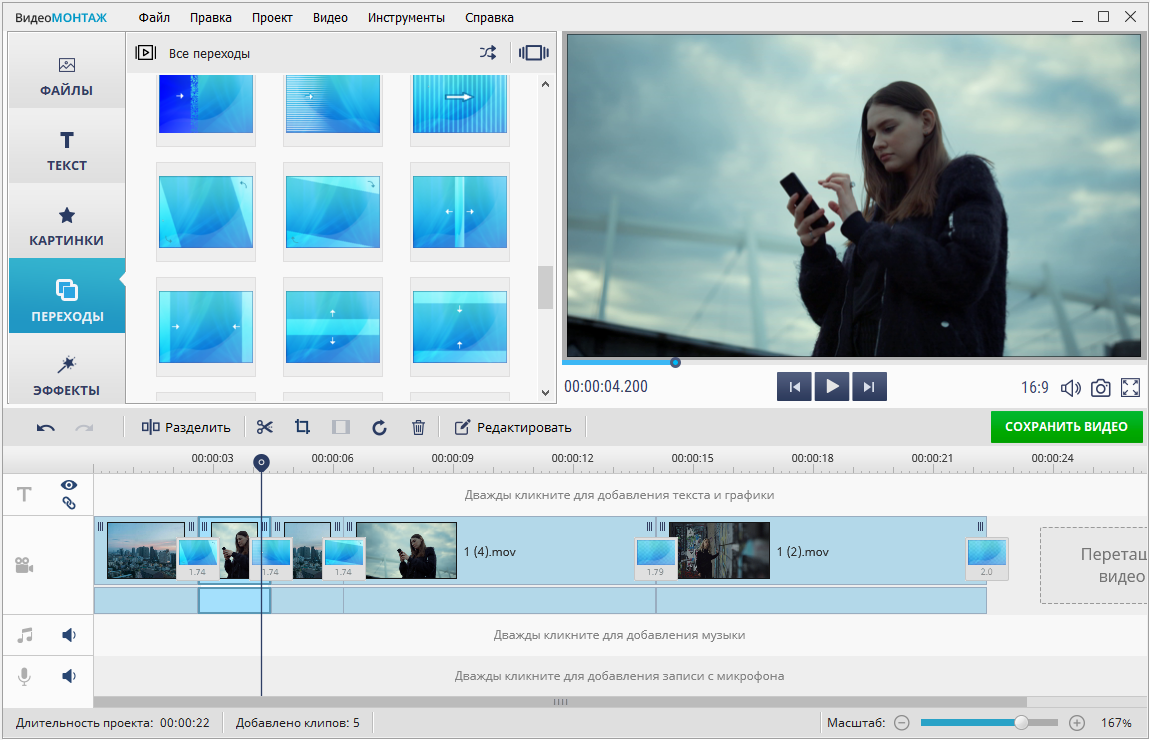Switch to the Эффекты tab
This screenshot has height=740, width=1150.
click(x=67, y=375)
